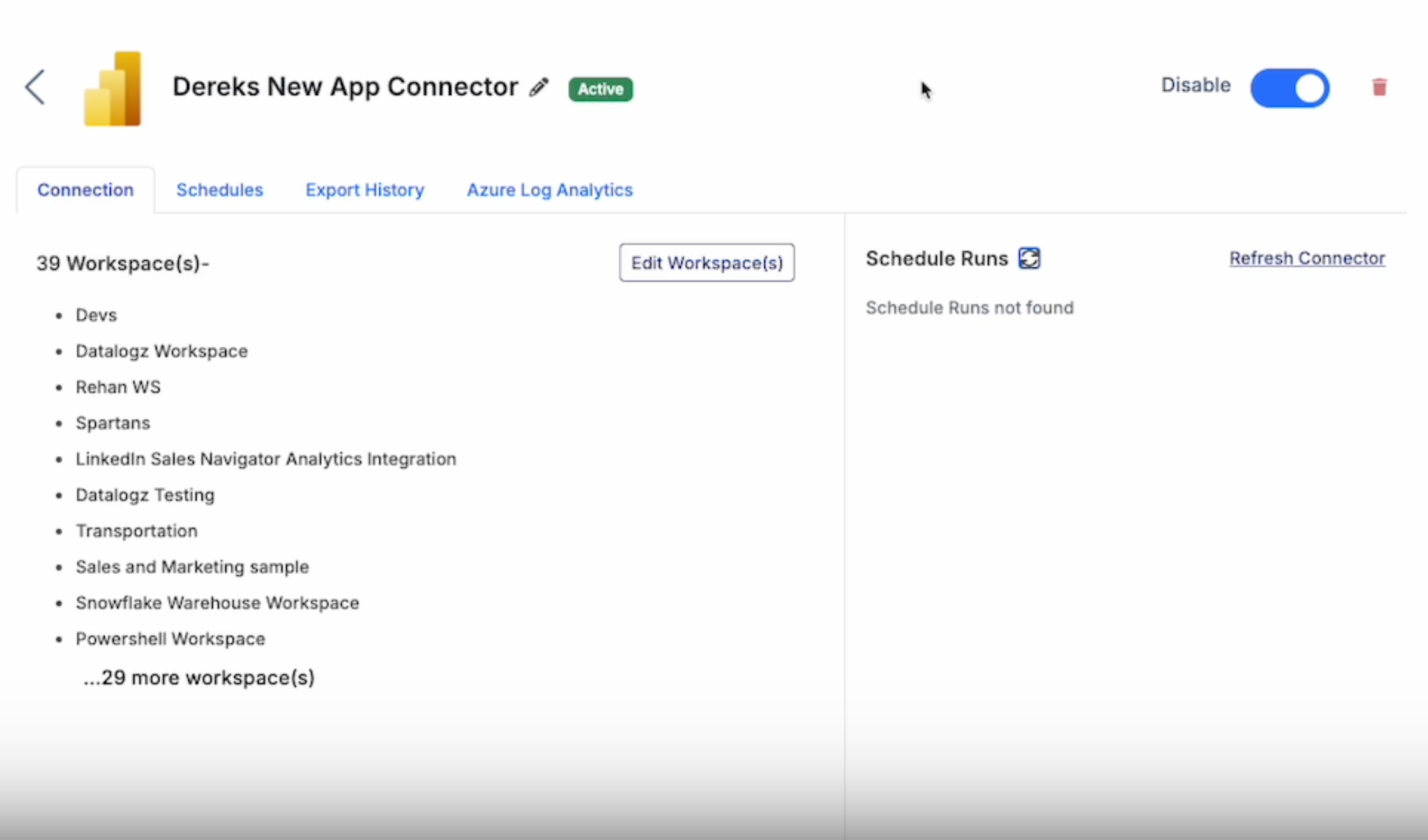
Task: Click the Active status badge
Action: tap(600, 89)
